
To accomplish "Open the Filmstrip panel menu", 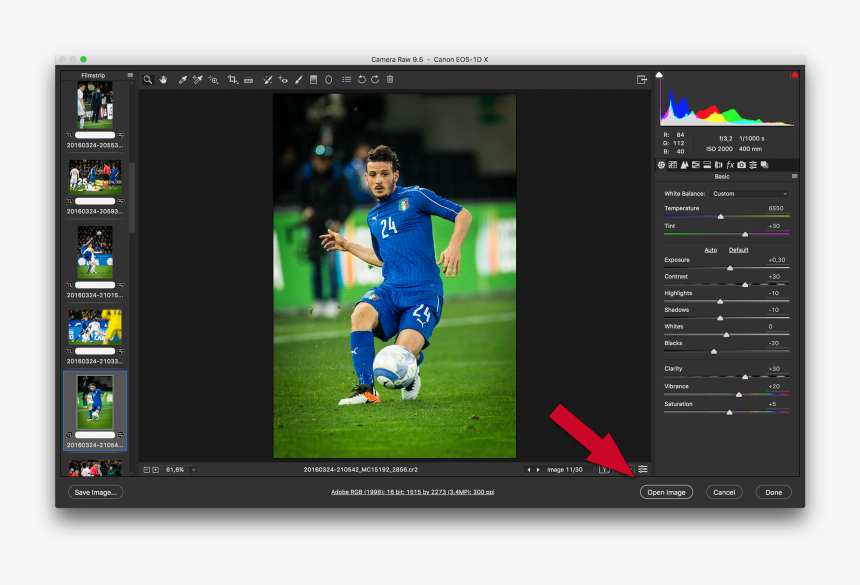I will [x=130, y=75].
